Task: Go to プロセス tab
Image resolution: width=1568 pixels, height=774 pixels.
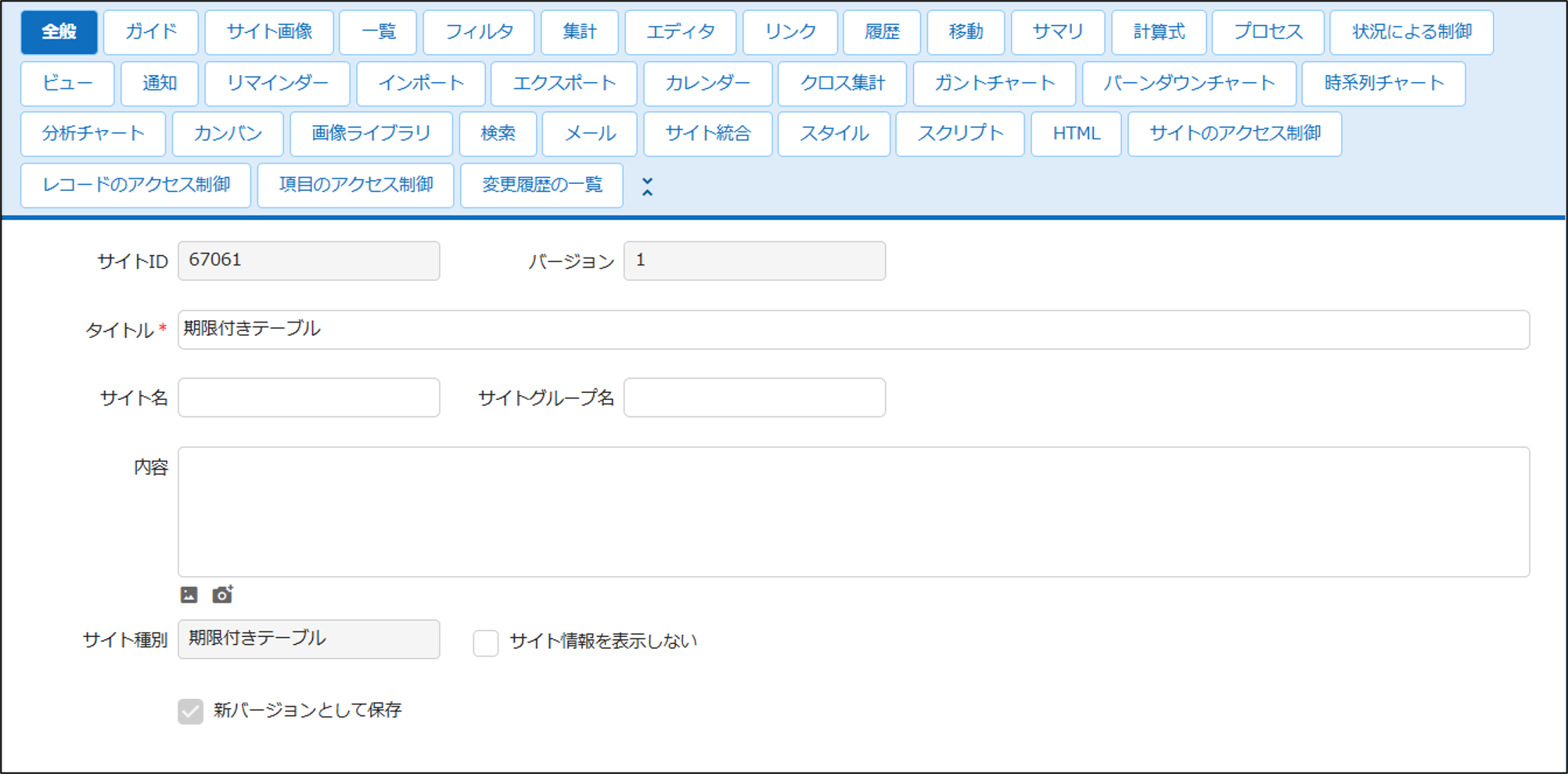Action: pyautogui.click(x=1268, y=32)
